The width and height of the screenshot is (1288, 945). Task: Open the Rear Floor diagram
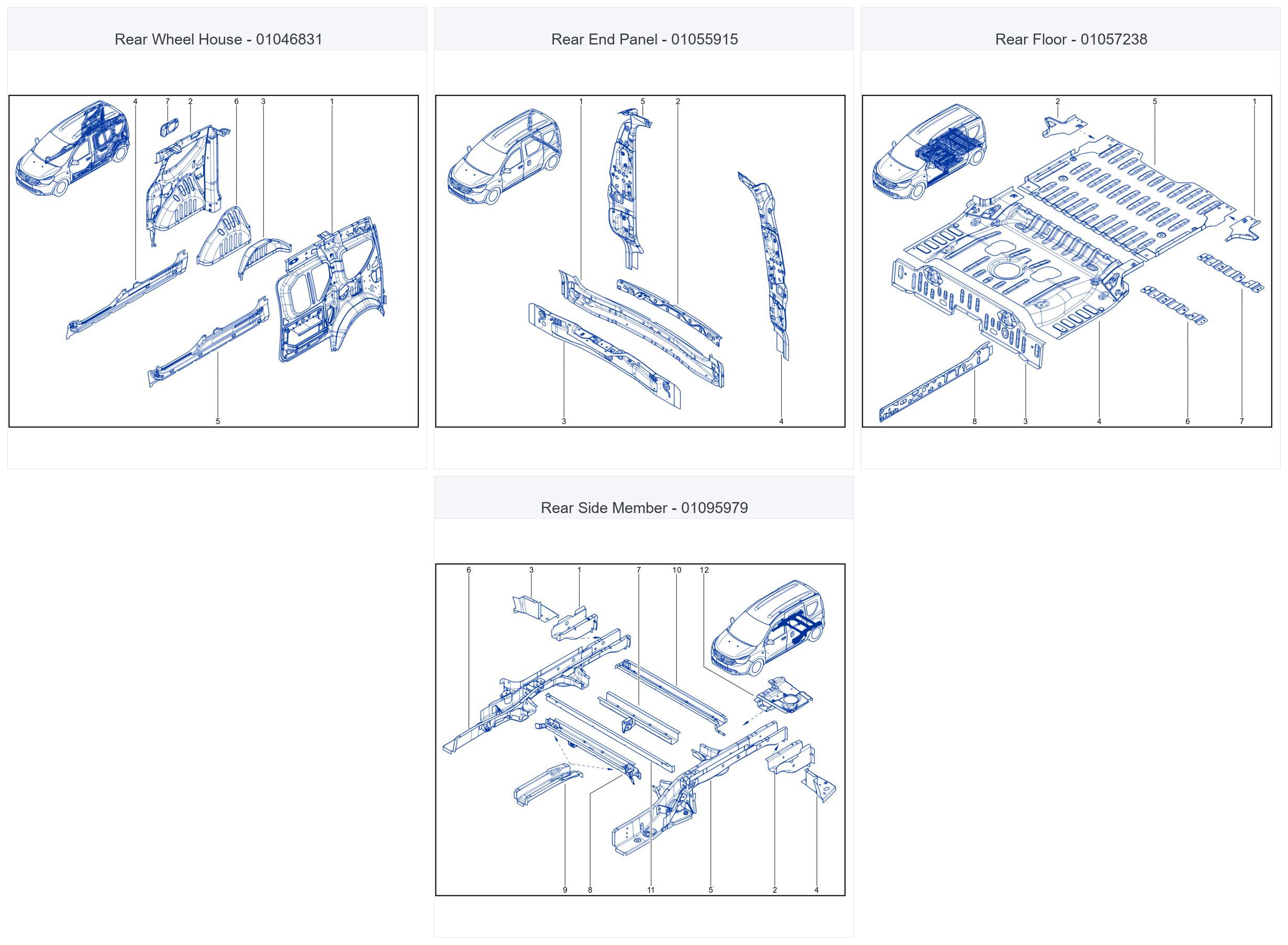pos(1067,261)
